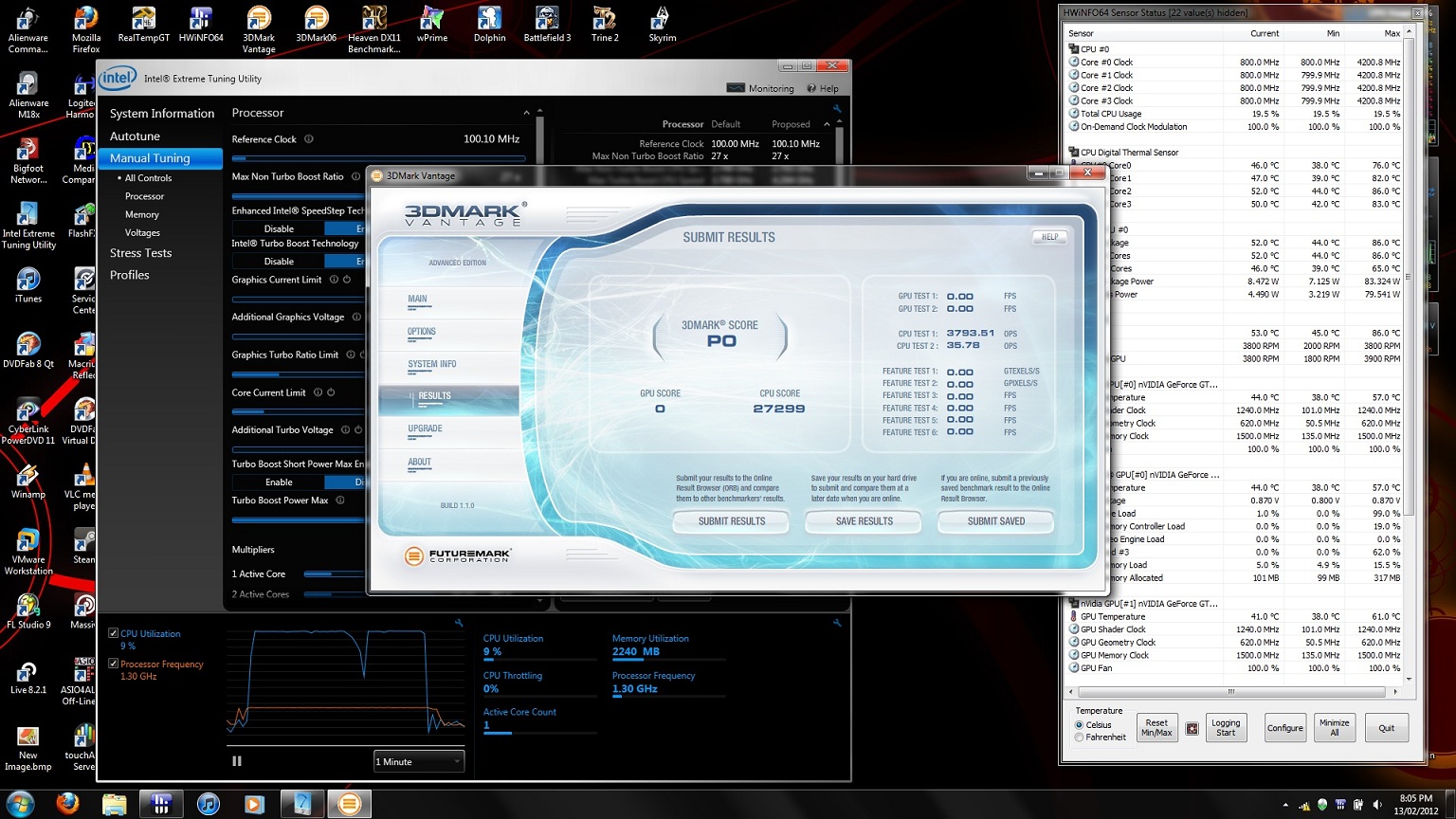The height and width of the screenshot is (819, 1456).
Task: Open System Information section in XTU
Action: 162,114
